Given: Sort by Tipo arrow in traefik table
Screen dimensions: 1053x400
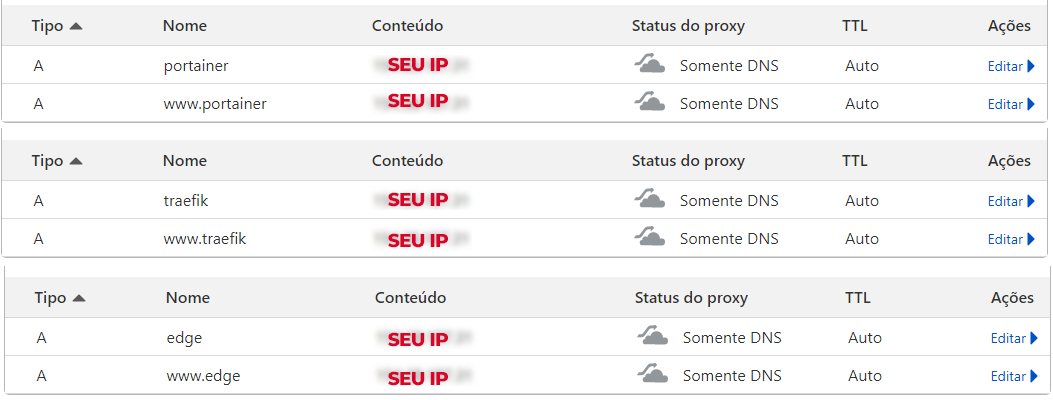Looking at the screenshot, I should click(76, 161).
